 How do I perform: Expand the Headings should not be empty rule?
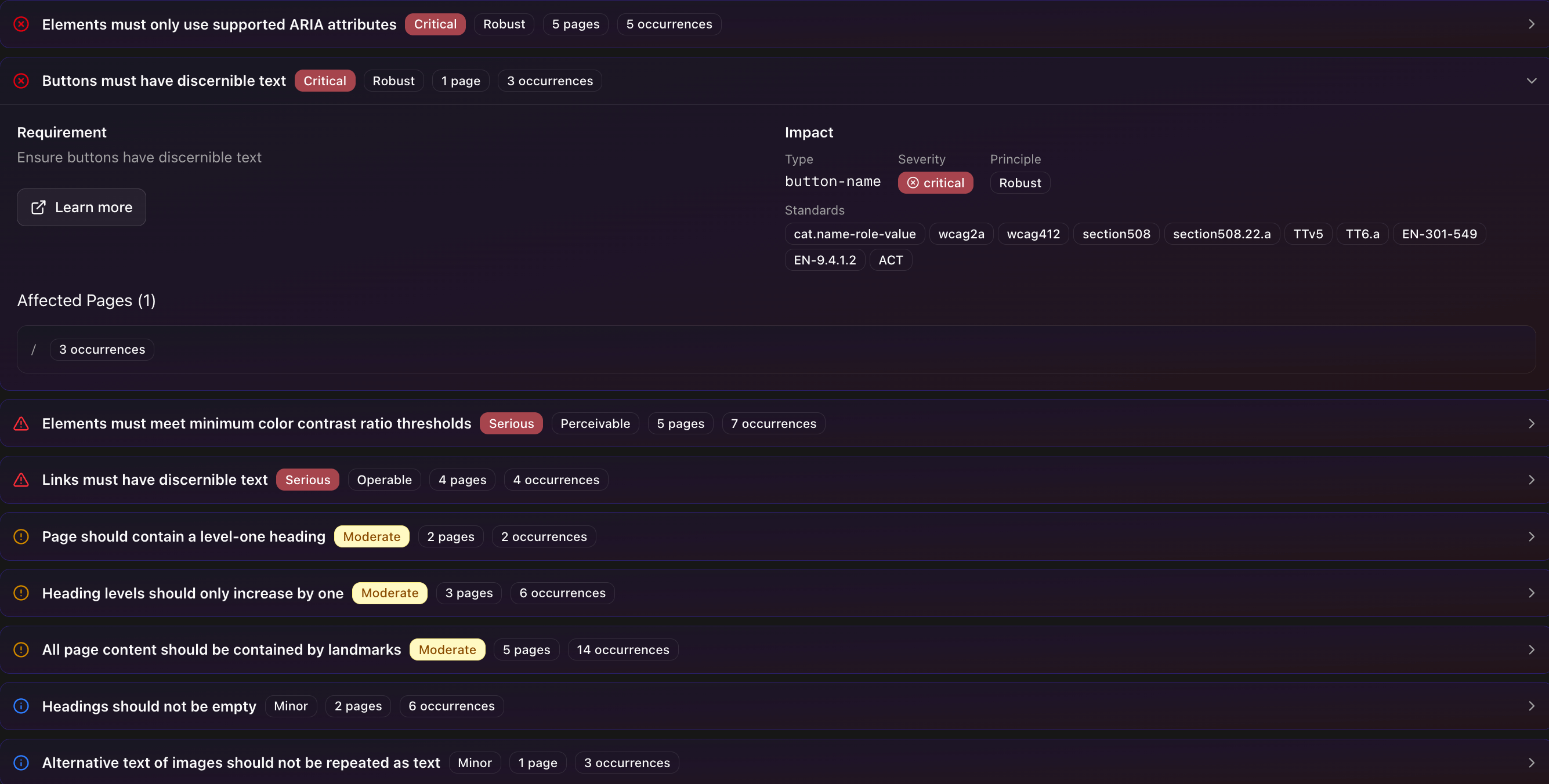[1532, 706]
